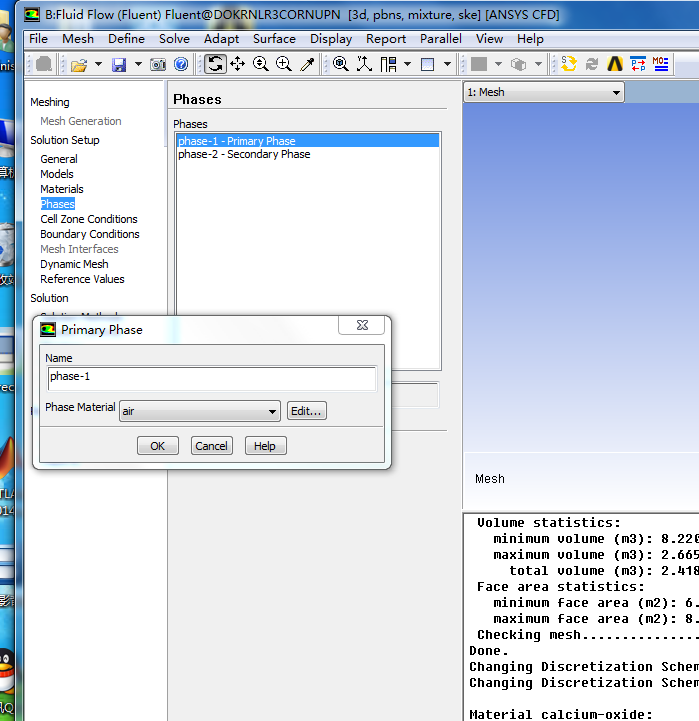Close the Primary Phase dialog
Screen dimensions: 699x721
[362, 325]
